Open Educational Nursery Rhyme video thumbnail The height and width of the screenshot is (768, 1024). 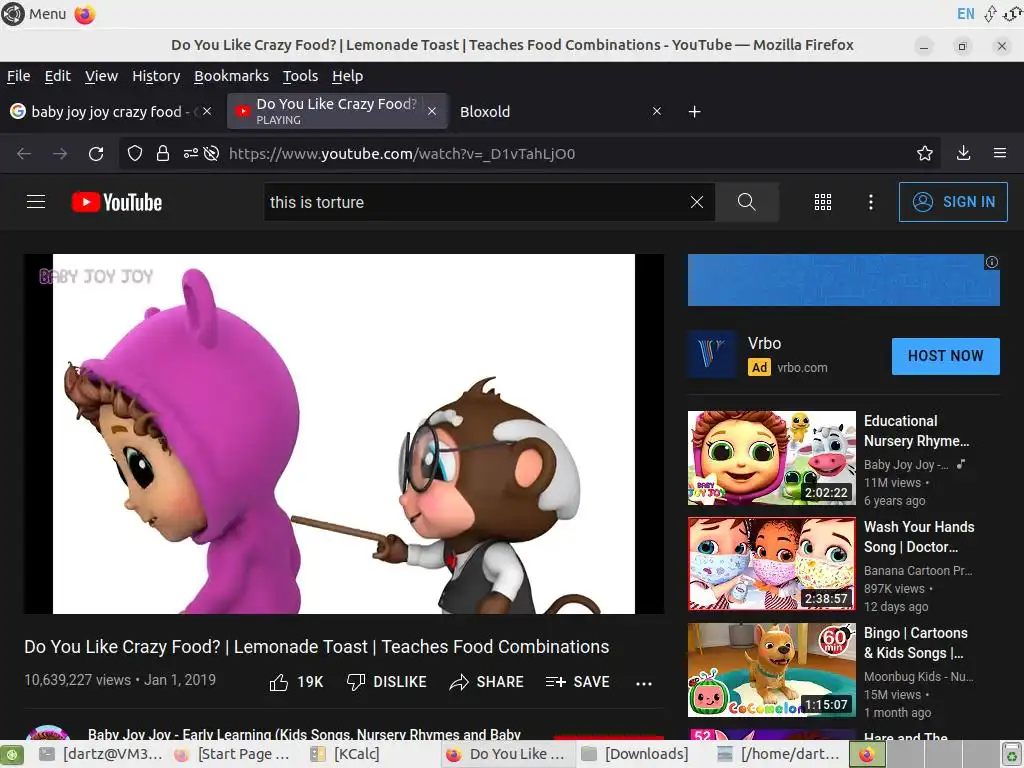tap(772, 458)
